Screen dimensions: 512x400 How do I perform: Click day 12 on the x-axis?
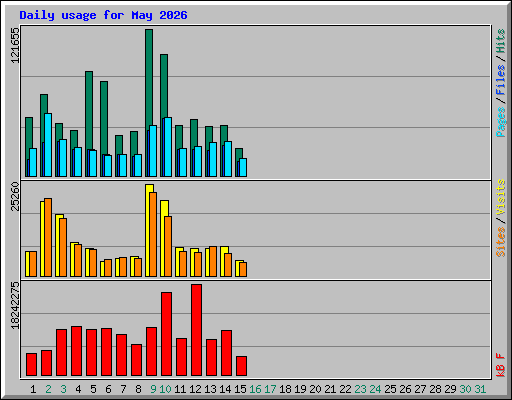click(195, 389)
